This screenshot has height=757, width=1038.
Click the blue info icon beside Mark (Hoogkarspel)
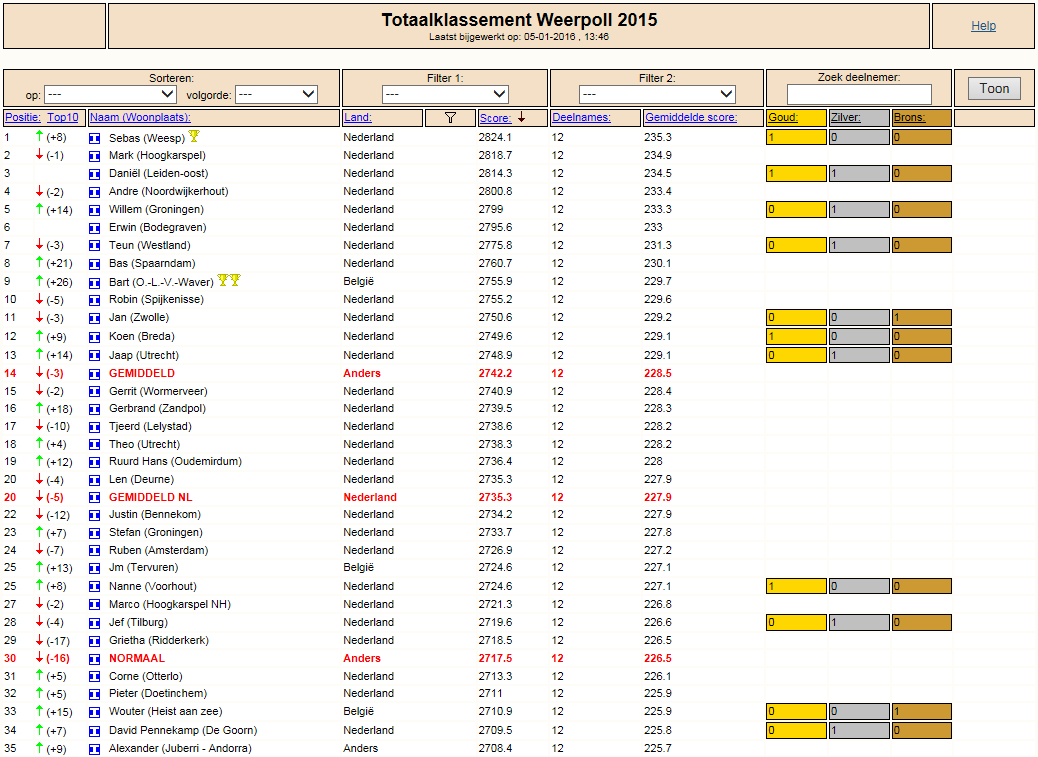pos(95,156)
